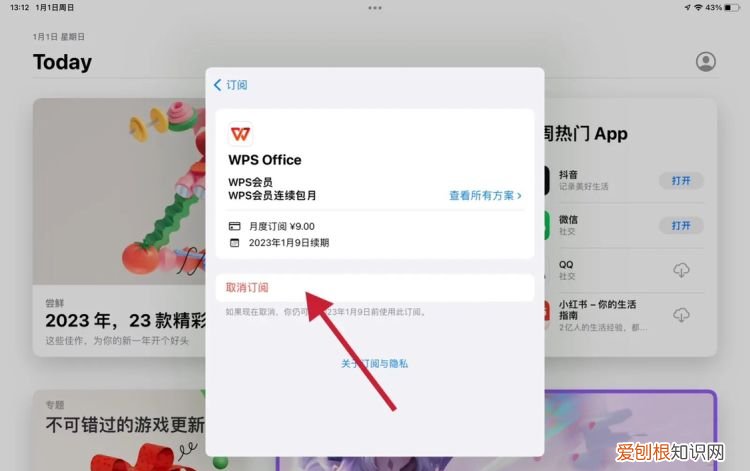Download 小红书 via cloud icon
Screen dimensions: 750x471
(681, 315)
